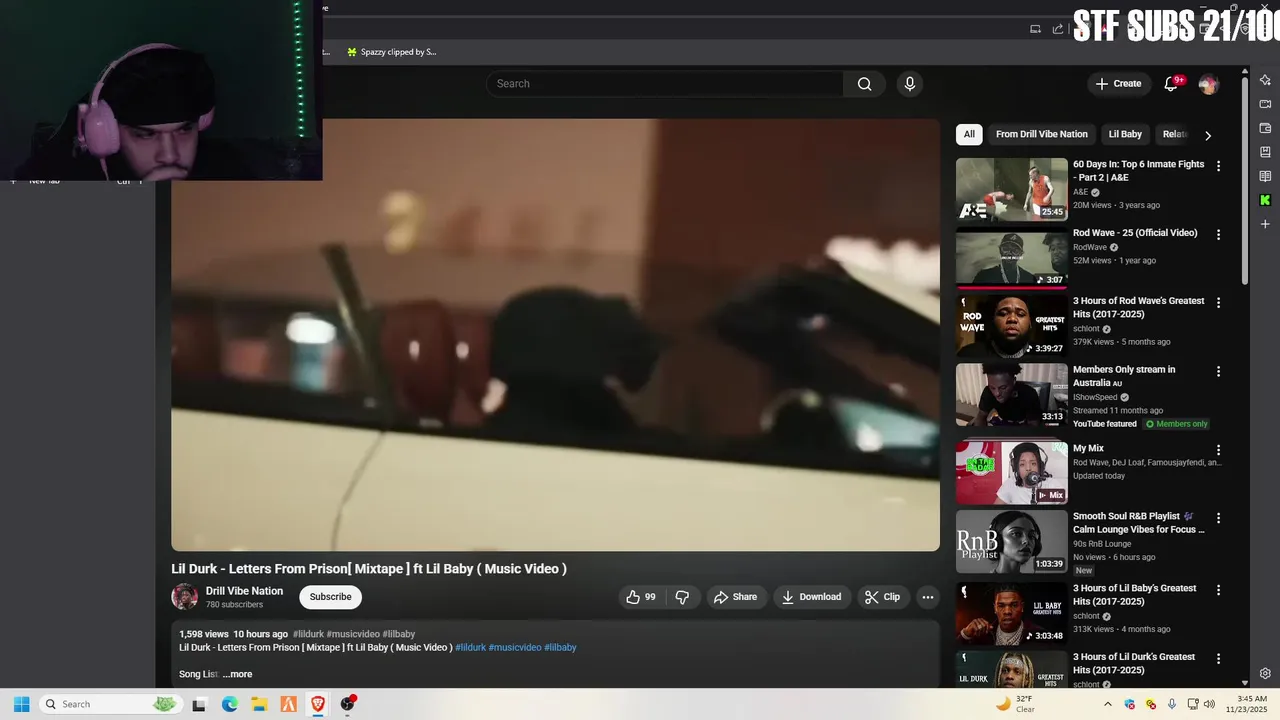Screen dimensions: 1280x720
Task: Open options for 60 Days In video
Action: point(1218,166)
